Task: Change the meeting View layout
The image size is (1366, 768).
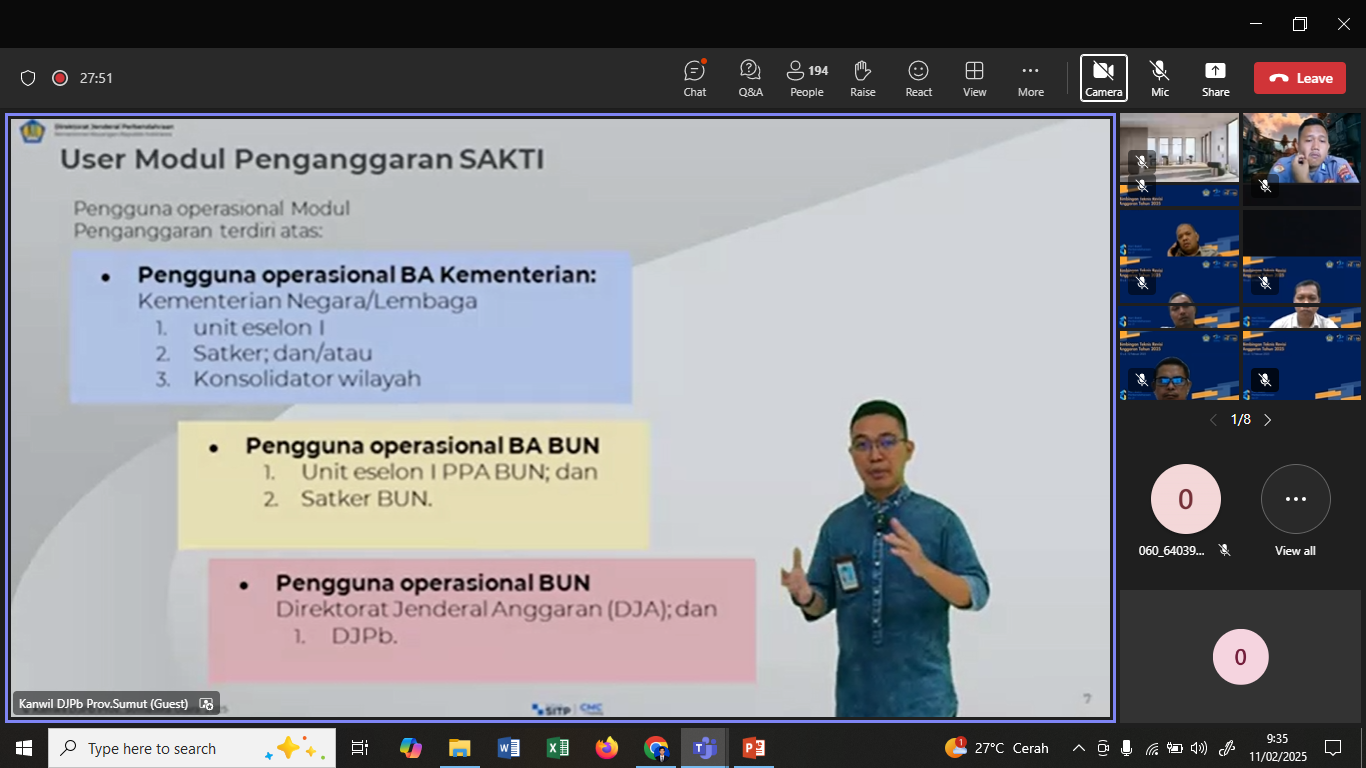Action: point(974,77)
